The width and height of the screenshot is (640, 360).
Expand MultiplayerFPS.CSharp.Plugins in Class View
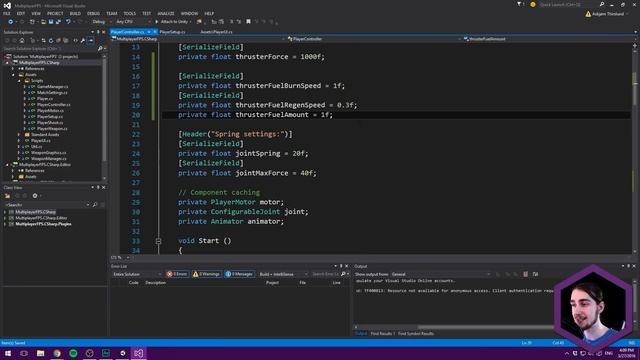click(x=5, y=224)
